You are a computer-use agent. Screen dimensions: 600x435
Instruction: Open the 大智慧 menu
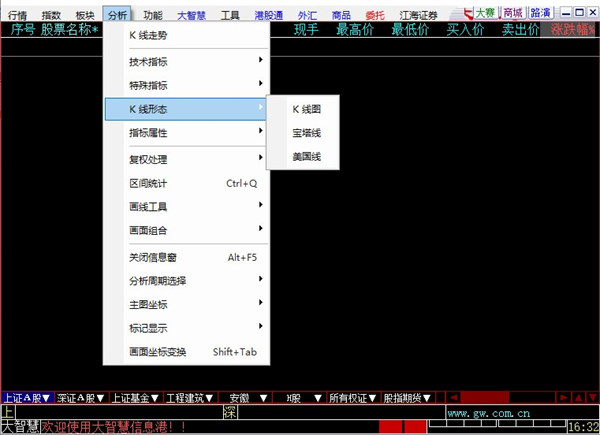click(191, 15)
